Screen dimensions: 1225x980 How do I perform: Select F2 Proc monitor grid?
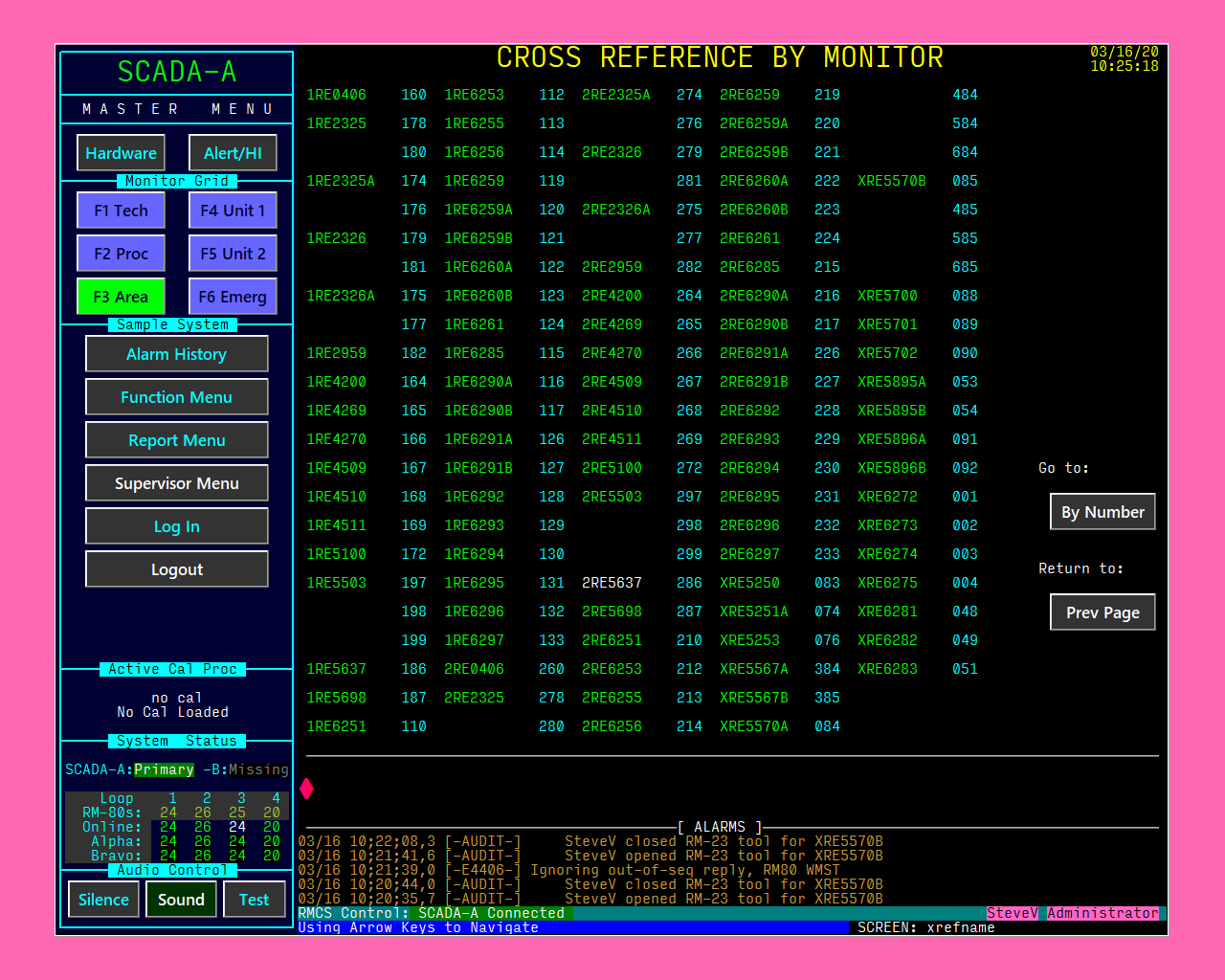click(x=121, y=254)
